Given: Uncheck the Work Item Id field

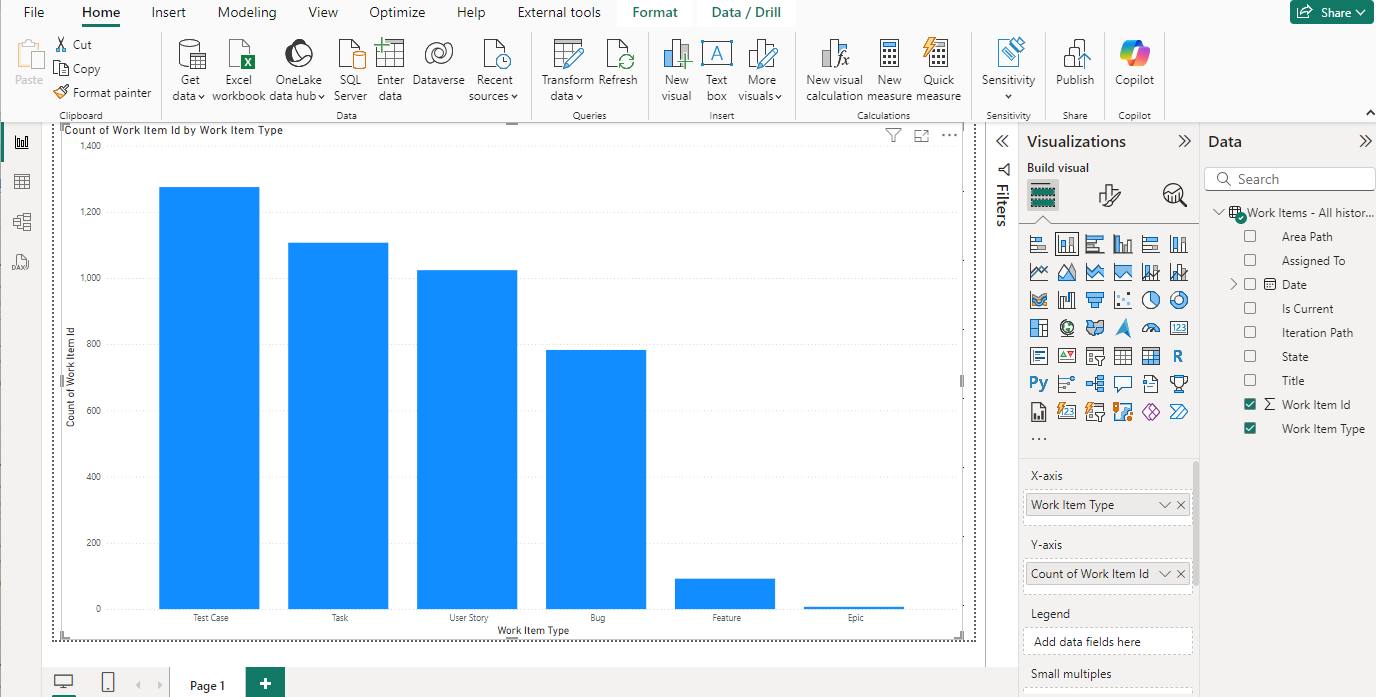Looking at the screenshot, I should pos(1248,404).
